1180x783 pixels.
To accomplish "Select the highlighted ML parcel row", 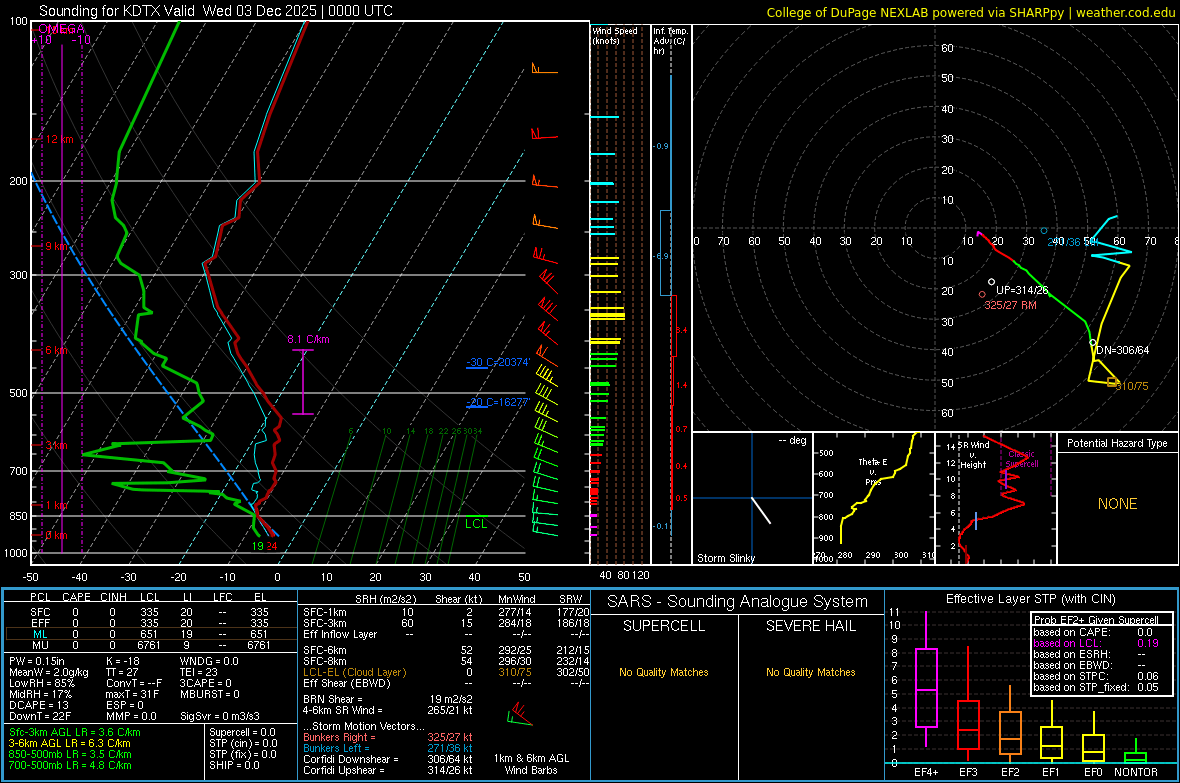I will coord(151,634).
